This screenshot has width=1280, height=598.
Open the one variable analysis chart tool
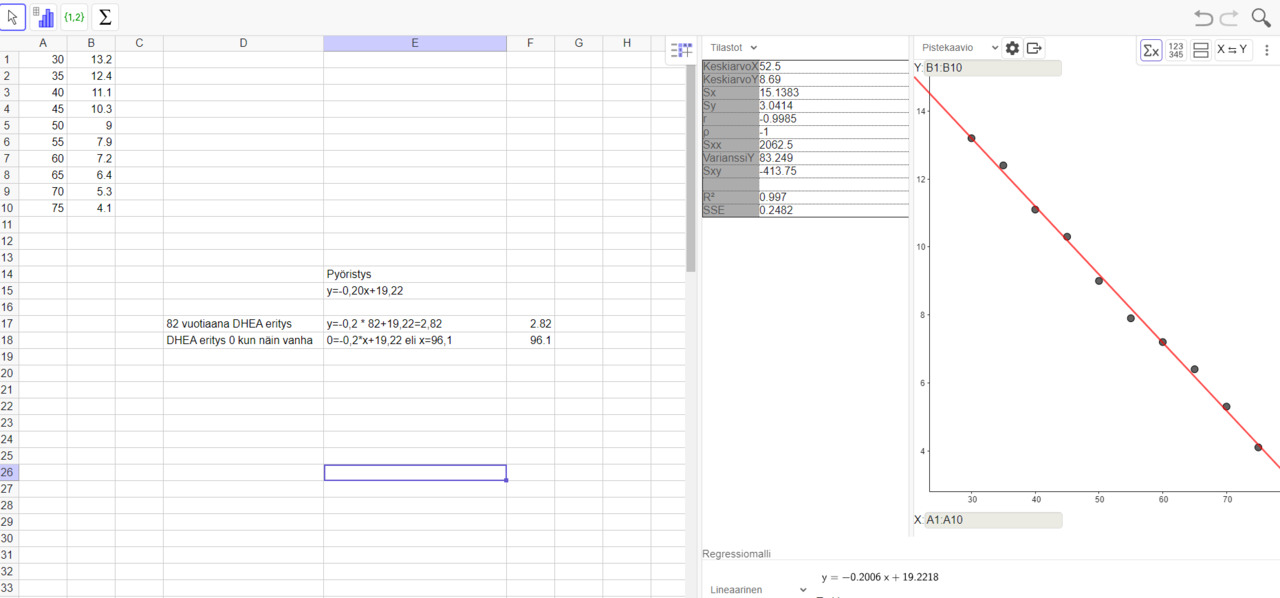coord(44,17)
